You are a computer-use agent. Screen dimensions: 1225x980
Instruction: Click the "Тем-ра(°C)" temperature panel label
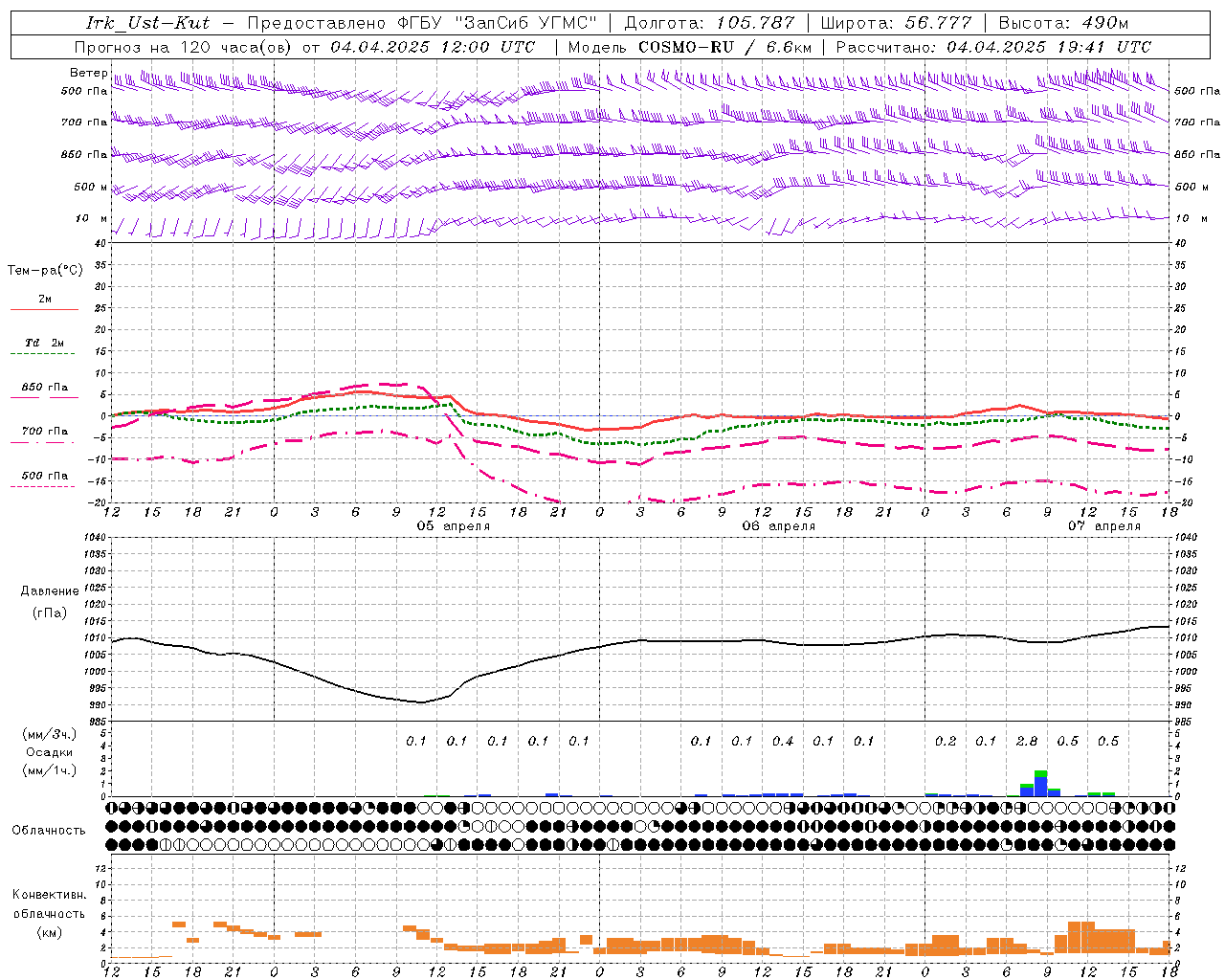[45, 271]
